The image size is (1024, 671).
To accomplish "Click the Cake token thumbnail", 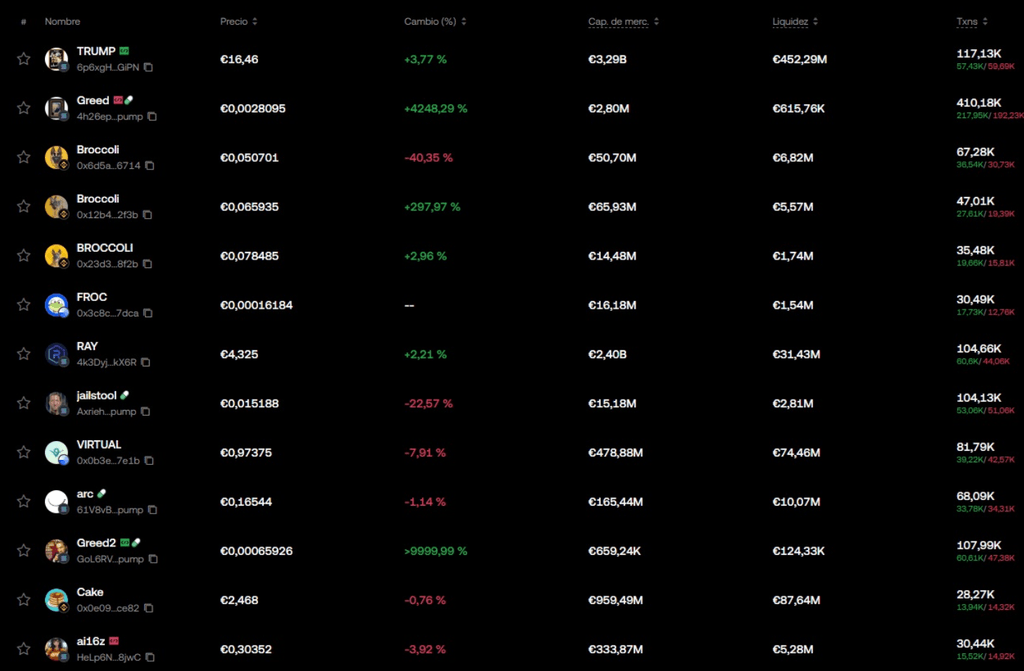I will pyautogui.click(x=56, y=600).
